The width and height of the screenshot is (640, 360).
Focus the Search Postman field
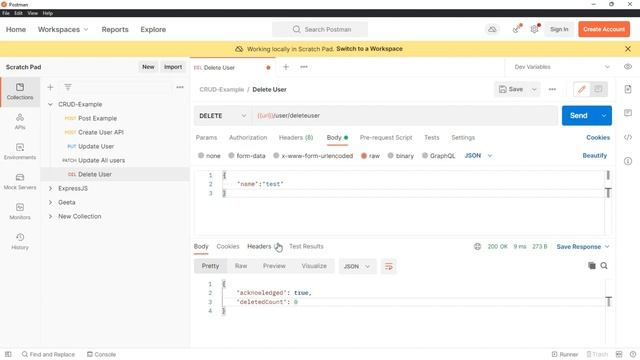320,29
